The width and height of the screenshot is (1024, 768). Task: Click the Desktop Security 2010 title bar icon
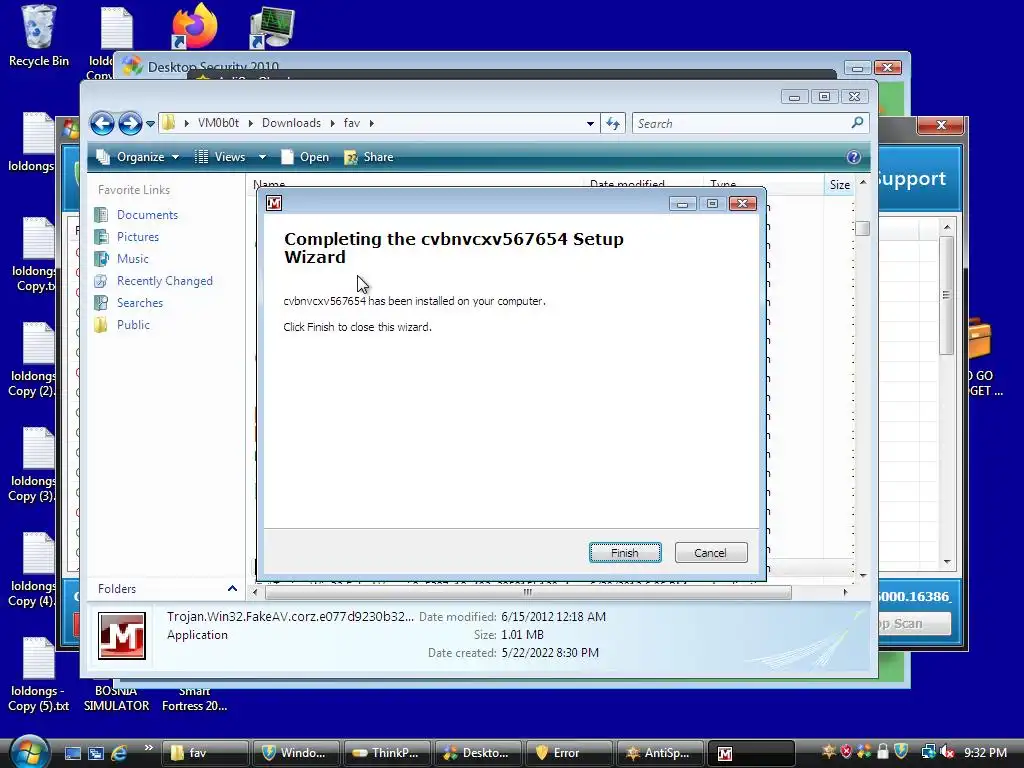pyautogui.click(x=132, y=66)
